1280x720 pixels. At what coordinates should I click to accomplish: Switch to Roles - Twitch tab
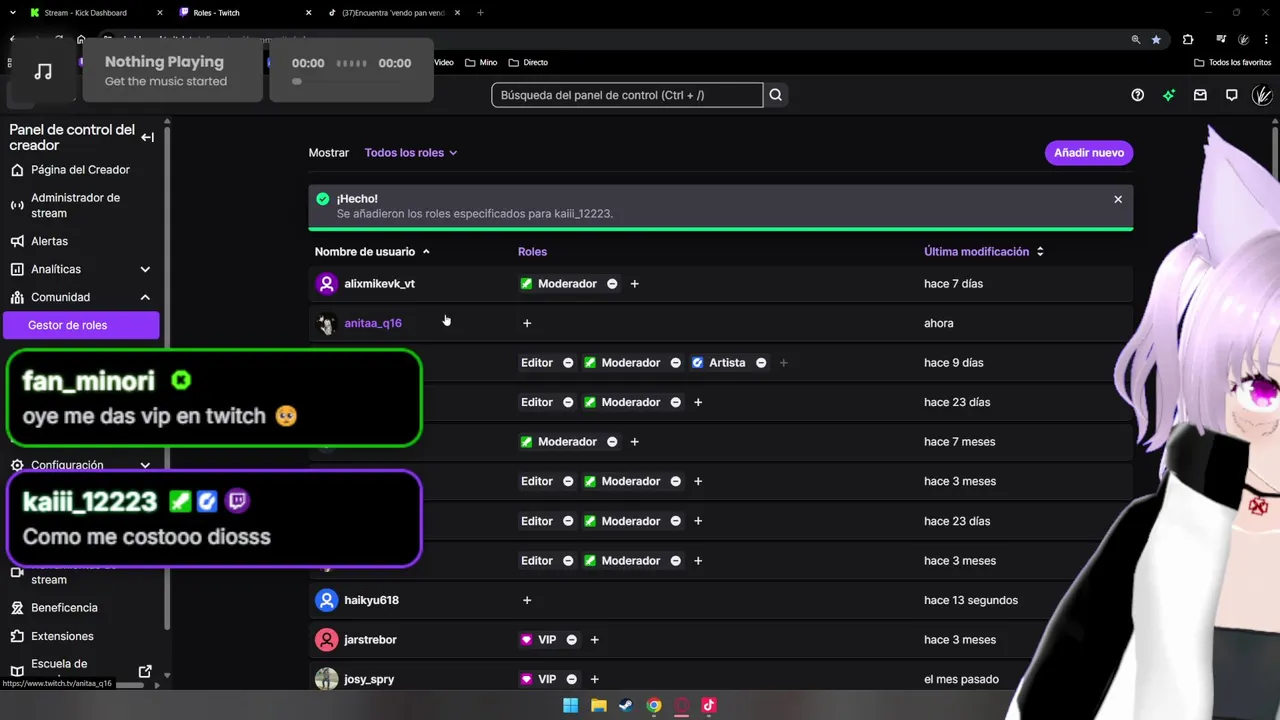tap(244, 13)
